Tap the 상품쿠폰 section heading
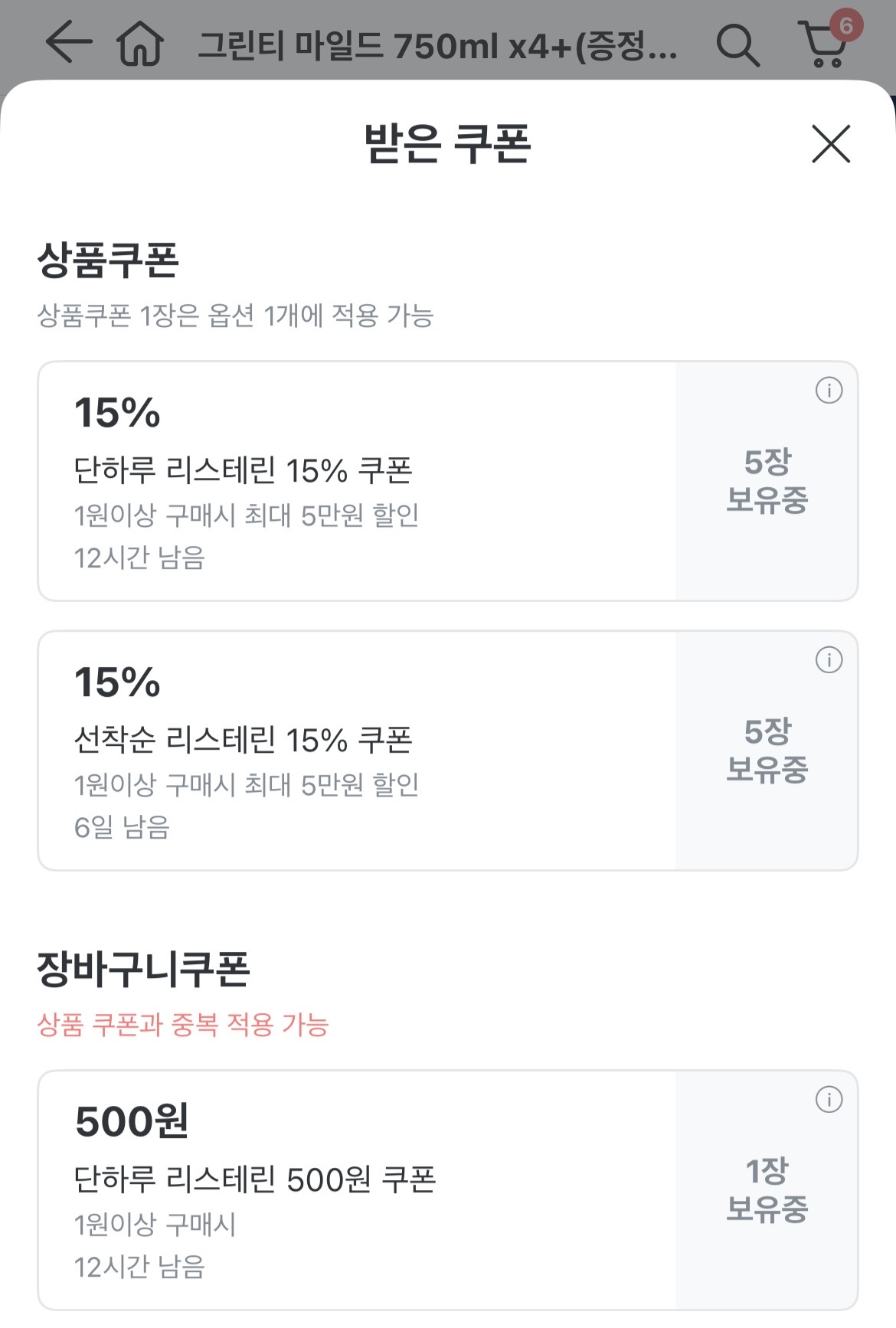Viewport: 896px width, 1328px height. (x=108, y=260)
